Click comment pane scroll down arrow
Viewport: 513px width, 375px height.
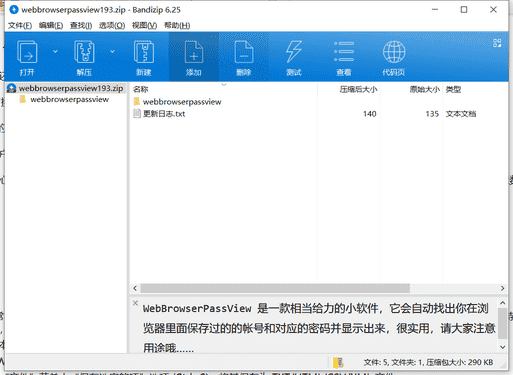click(x=503, y=347)
